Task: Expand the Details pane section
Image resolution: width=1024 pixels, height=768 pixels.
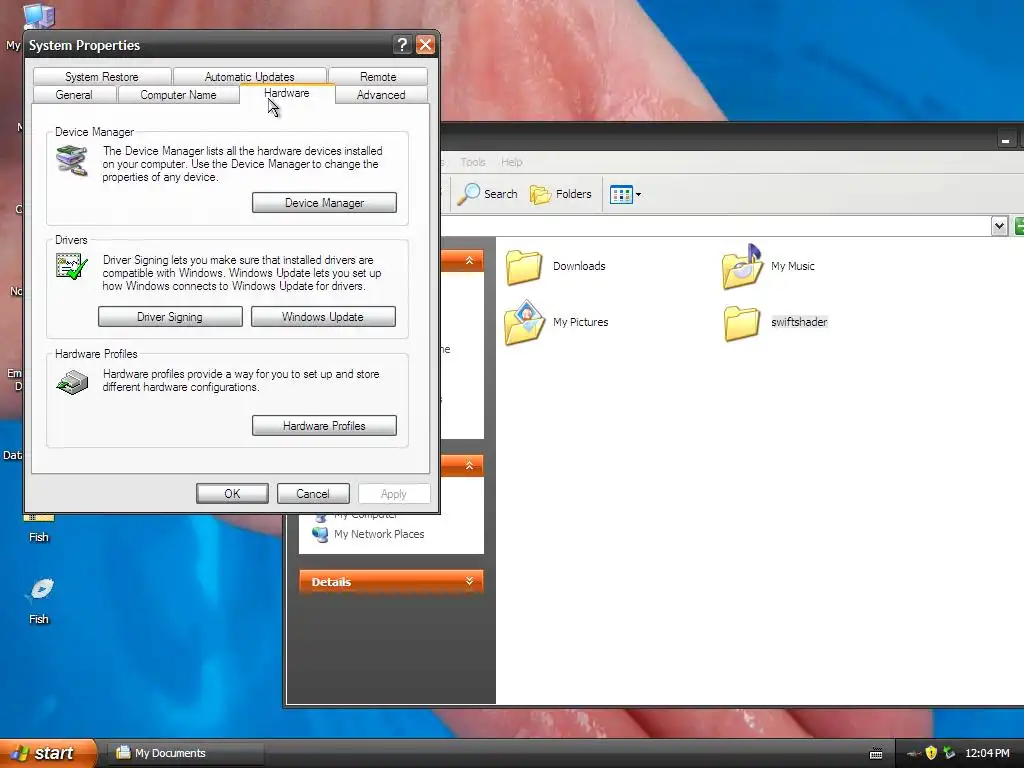Action: tap(469, 581)
